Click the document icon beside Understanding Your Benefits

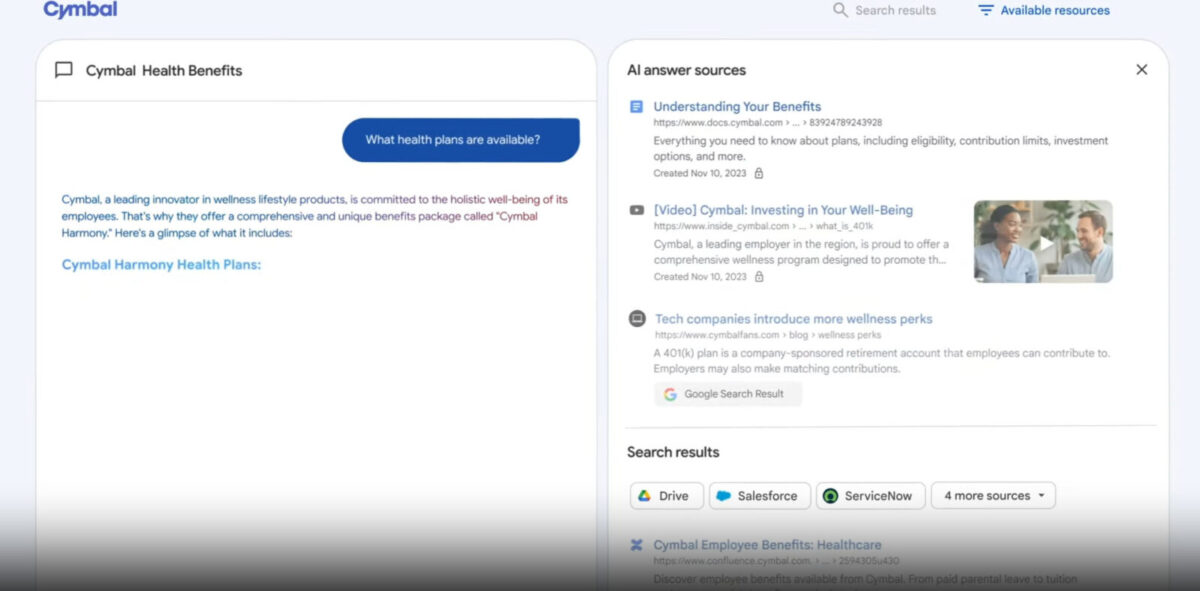[x=636, y=106]
